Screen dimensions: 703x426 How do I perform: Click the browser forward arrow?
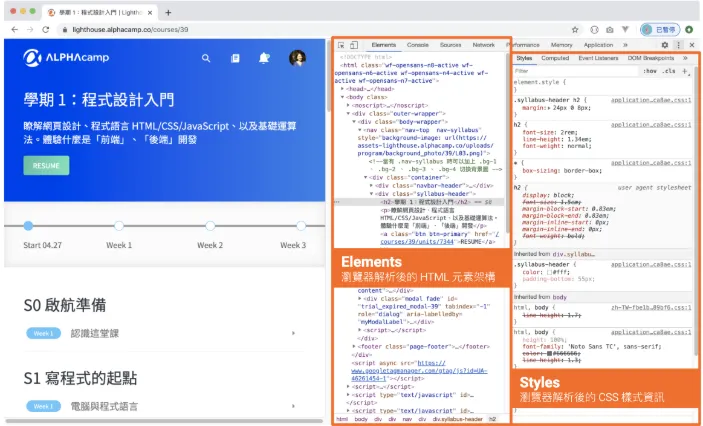click(30, 30)
